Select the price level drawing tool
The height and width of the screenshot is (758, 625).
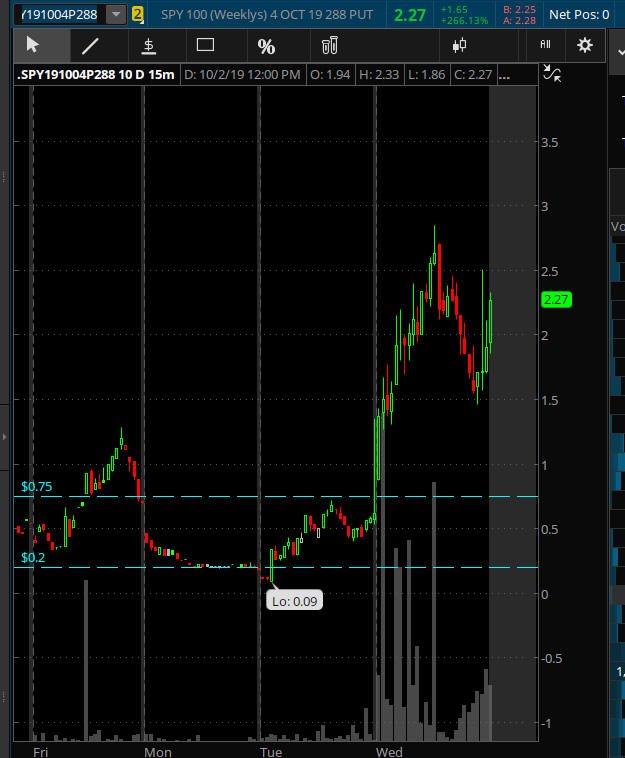coord(148,46)
